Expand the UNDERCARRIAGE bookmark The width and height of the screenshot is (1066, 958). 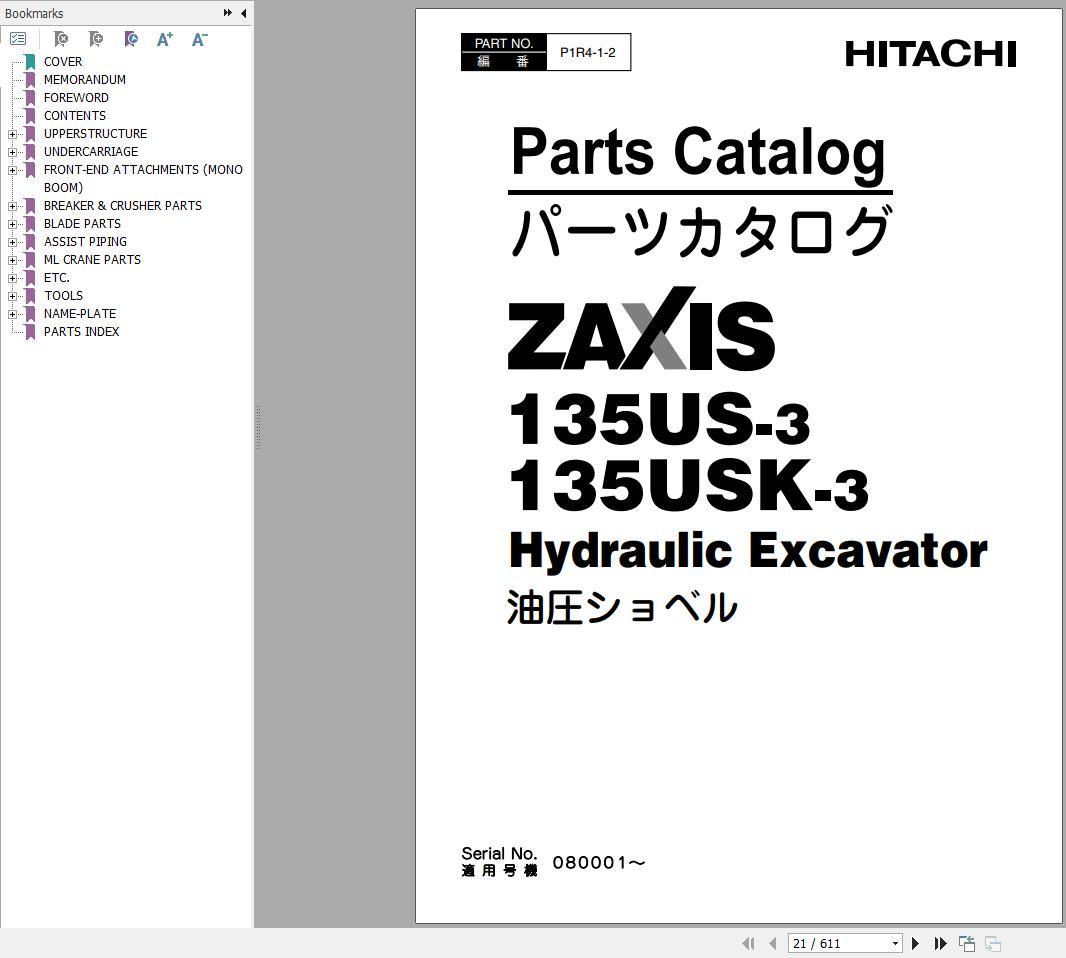(x=12, y=152)
